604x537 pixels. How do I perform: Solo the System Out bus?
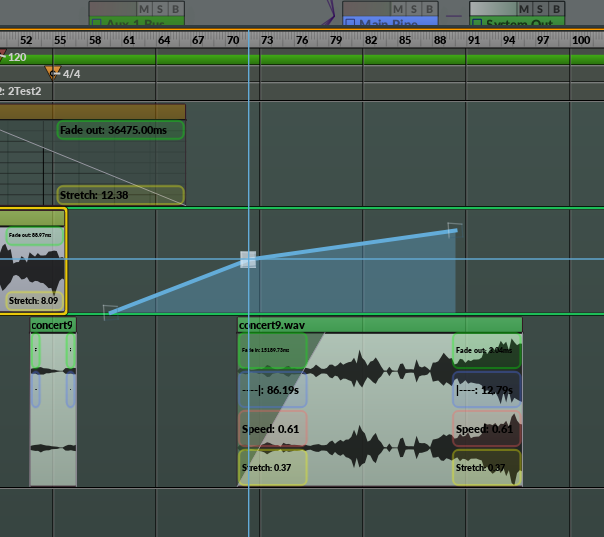[539, 9]
